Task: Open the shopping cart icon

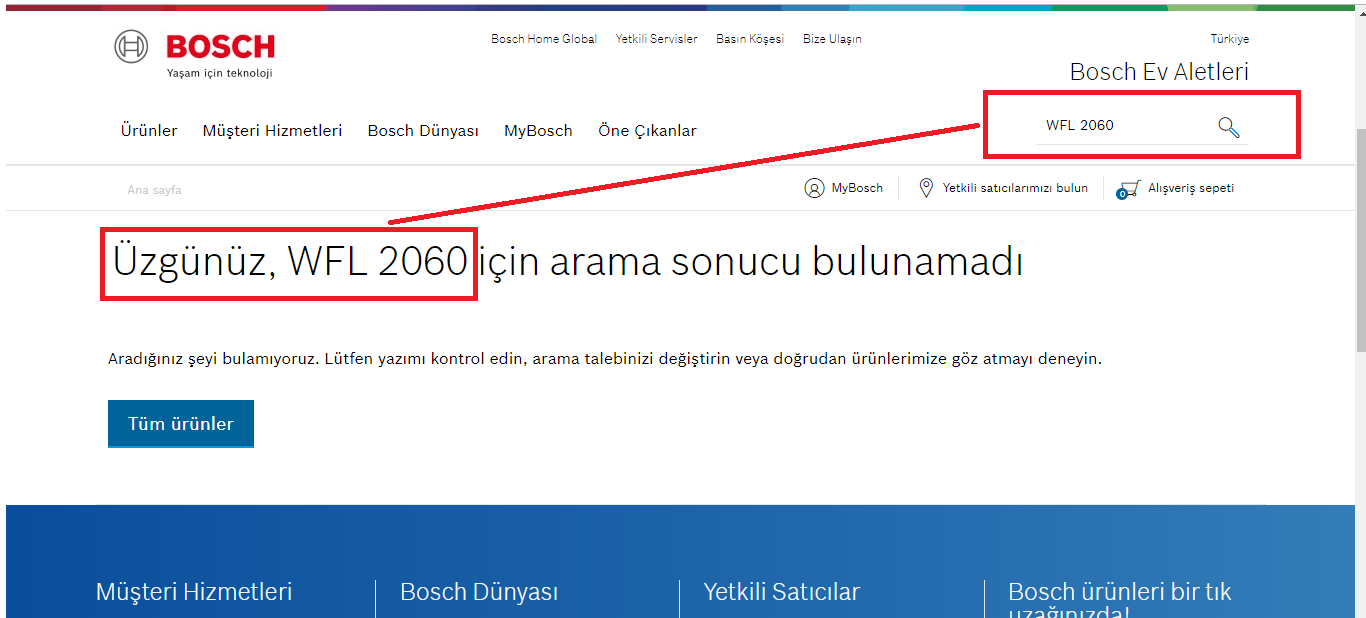Action: pos(1129,189)
